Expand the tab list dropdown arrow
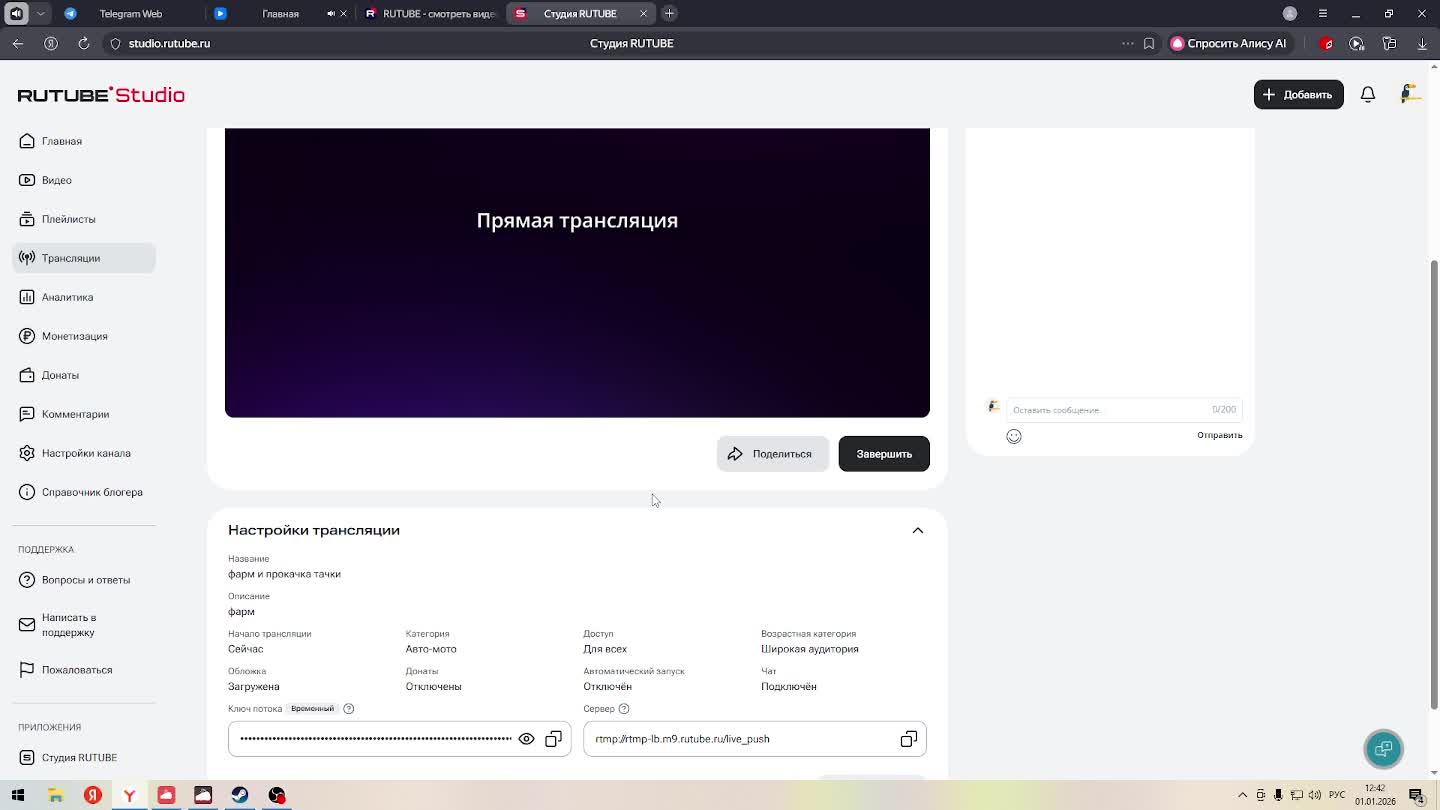Viewport: 1440px width, 810px height. pos(41,14)
